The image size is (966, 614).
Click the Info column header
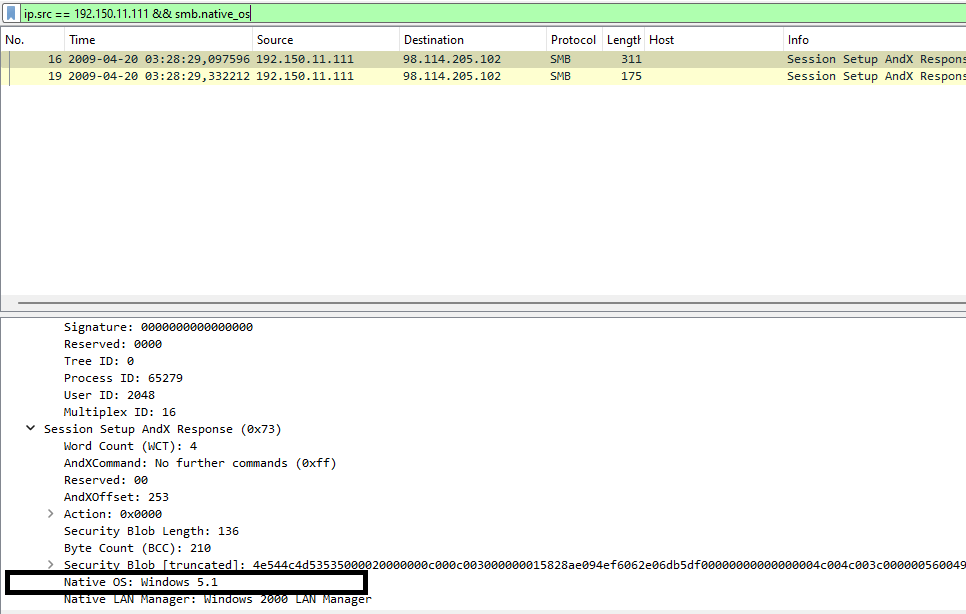pyautogui.click(x=798, y=40)
